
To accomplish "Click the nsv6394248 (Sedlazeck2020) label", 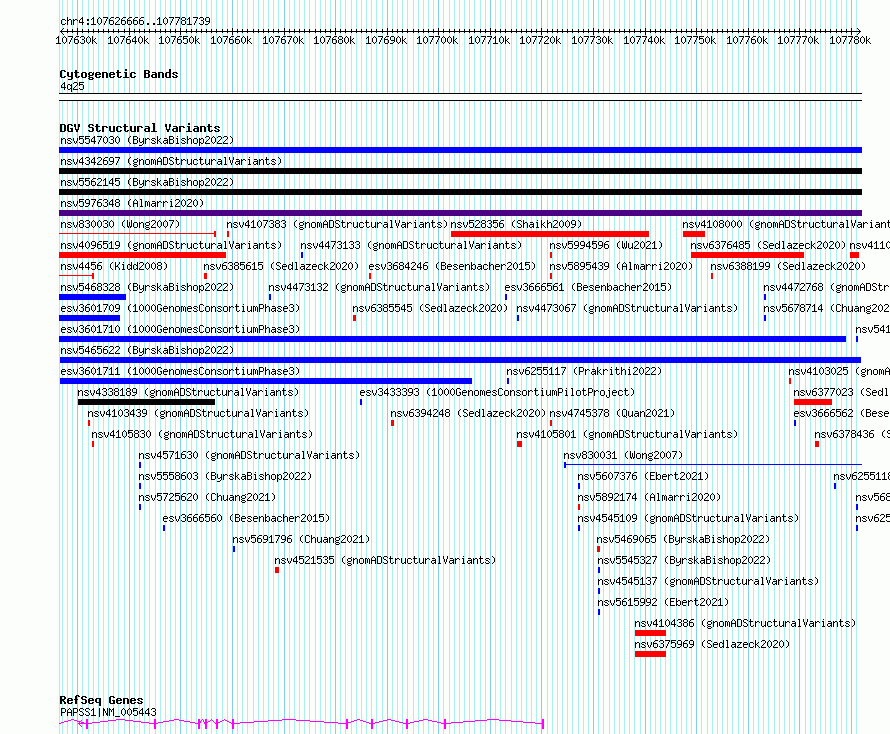I will (468, 413).
